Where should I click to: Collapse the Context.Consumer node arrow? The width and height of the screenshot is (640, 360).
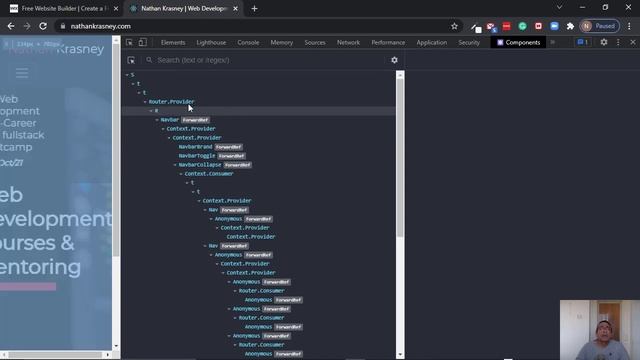pyautogui.click(x=181, y=174)
